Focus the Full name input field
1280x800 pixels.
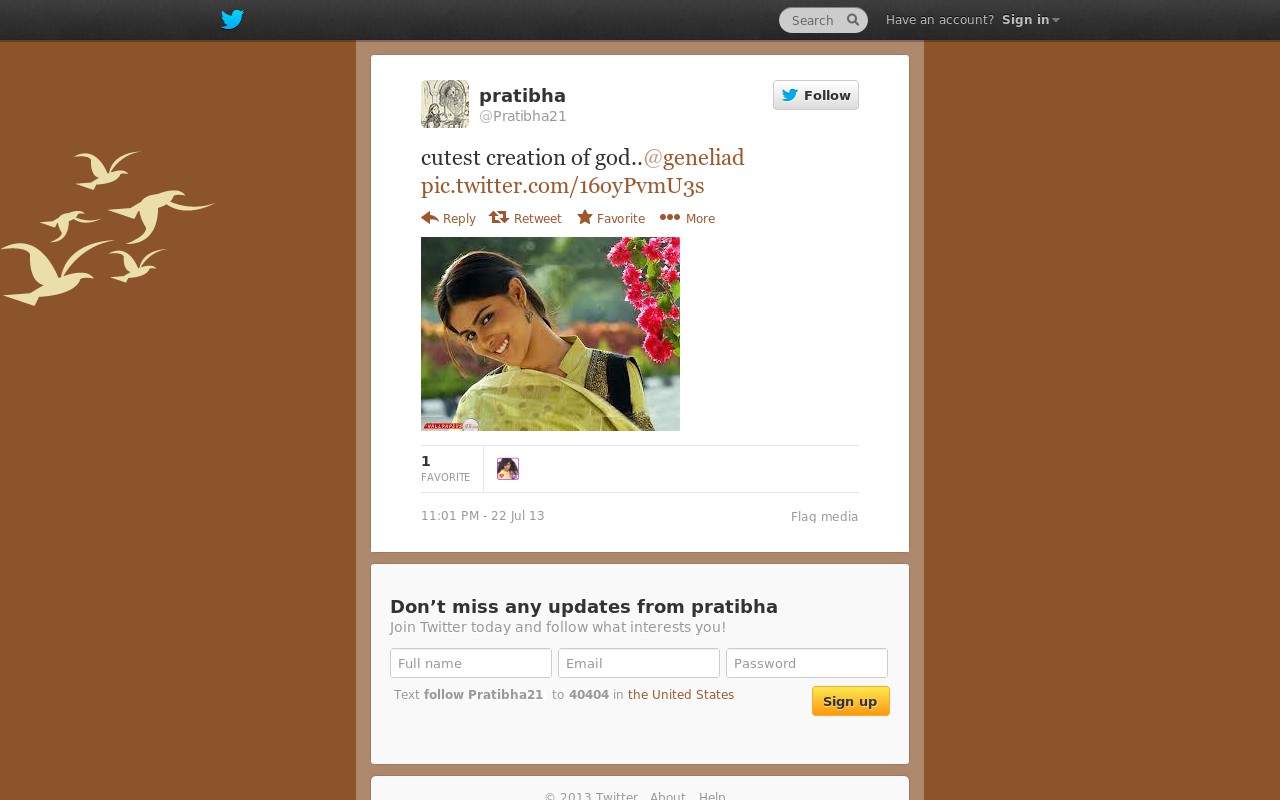tap(471, 663)
